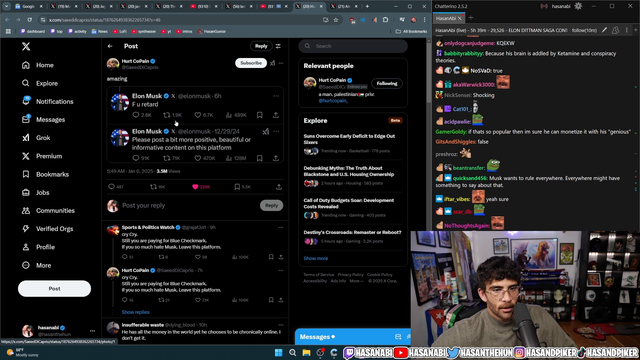Open Premium in the sidebar
The height and width of the screenshot is (360, 640).
pos(42,156)
